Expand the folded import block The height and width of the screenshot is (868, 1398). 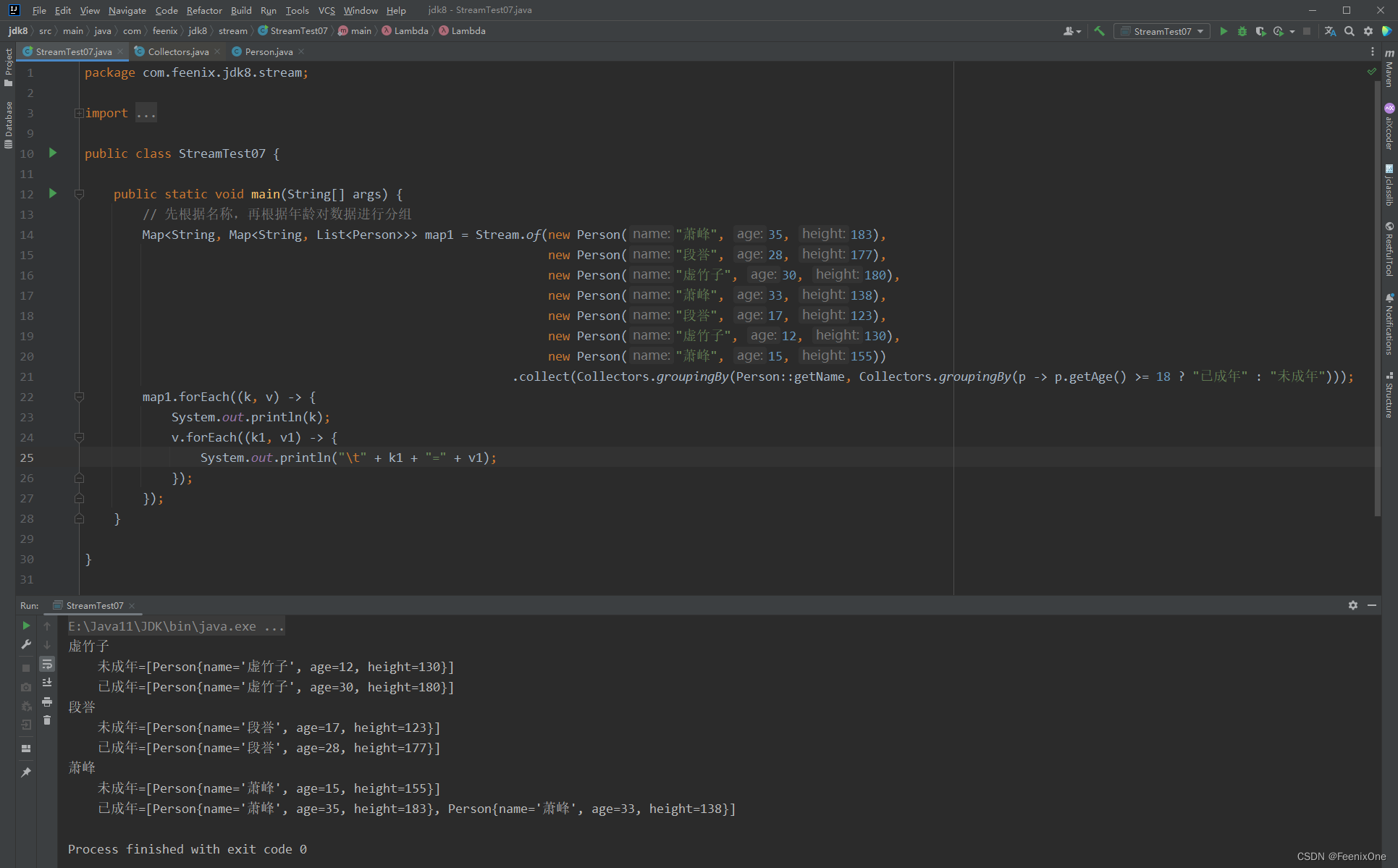pyautogui.click(x=79, y=113)
